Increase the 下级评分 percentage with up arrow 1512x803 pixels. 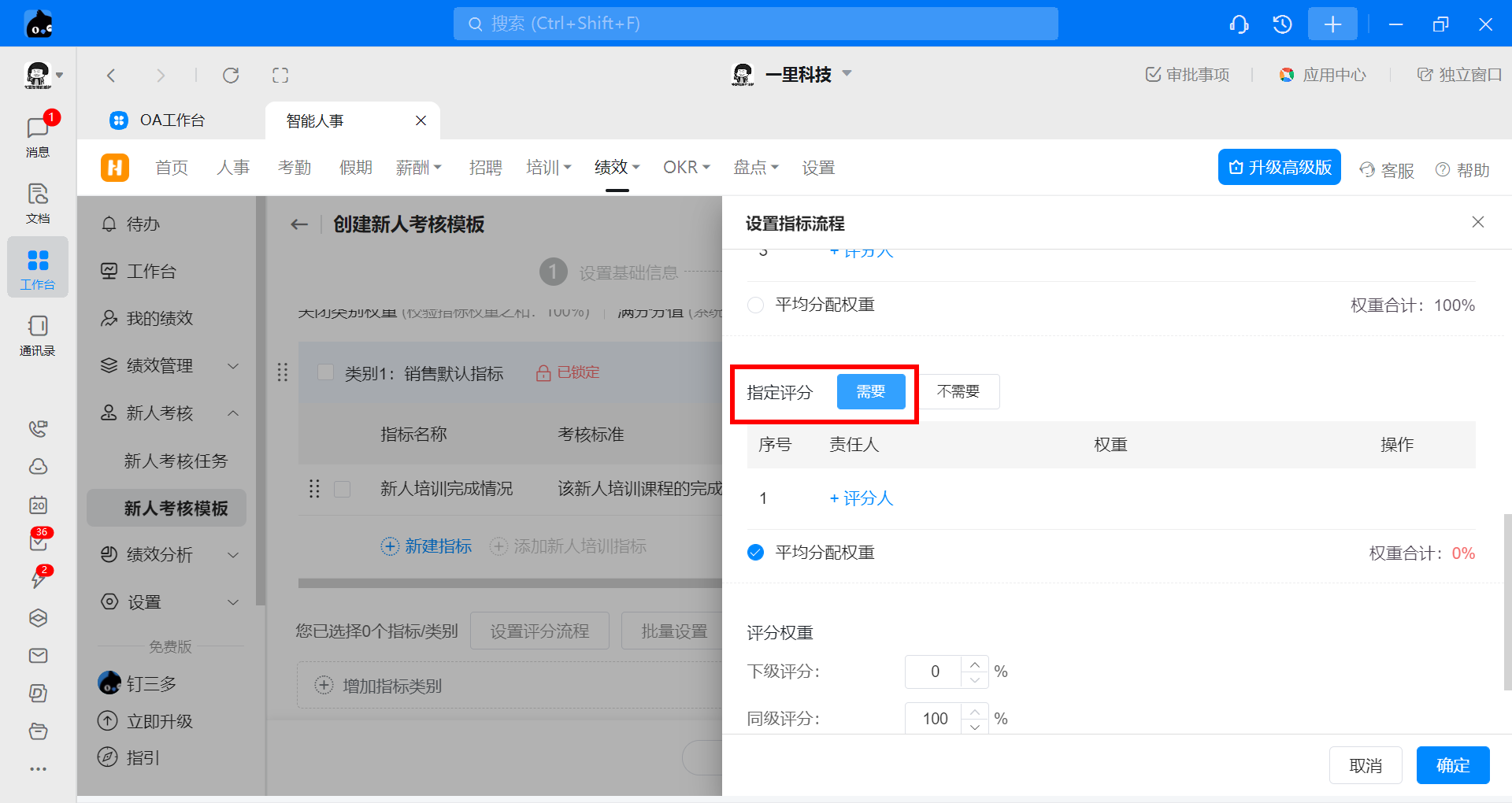pos(975,664)
